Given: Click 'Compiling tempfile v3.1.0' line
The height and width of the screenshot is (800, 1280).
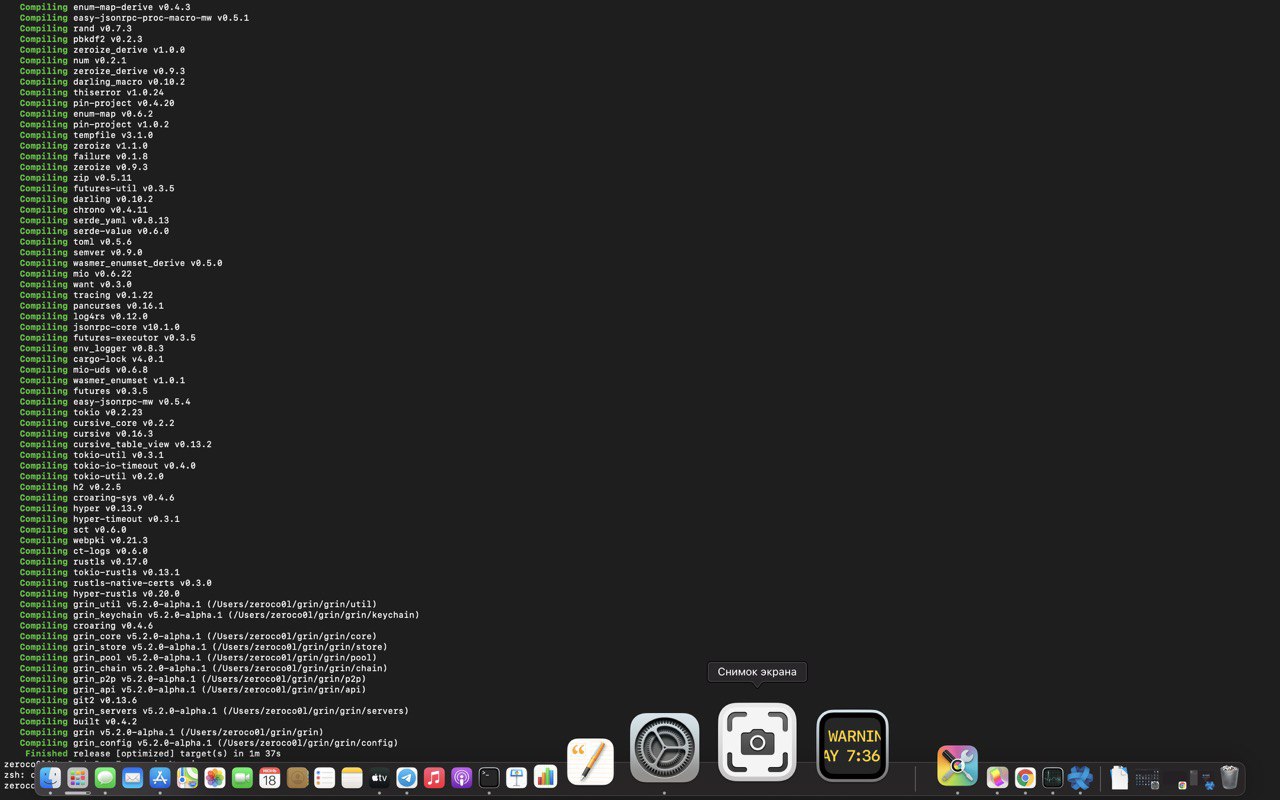Looking at the screenshot, I should [87, 135].
